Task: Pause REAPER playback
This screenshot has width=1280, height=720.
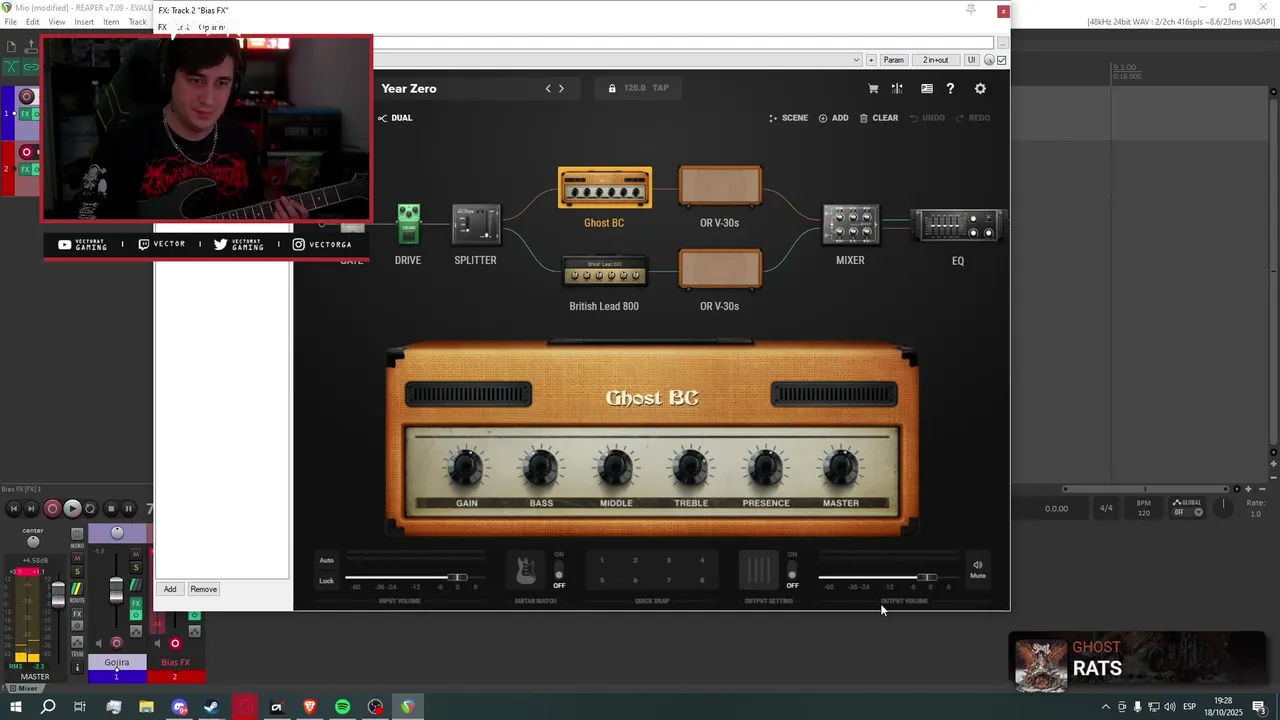Action: pos(129,509)
